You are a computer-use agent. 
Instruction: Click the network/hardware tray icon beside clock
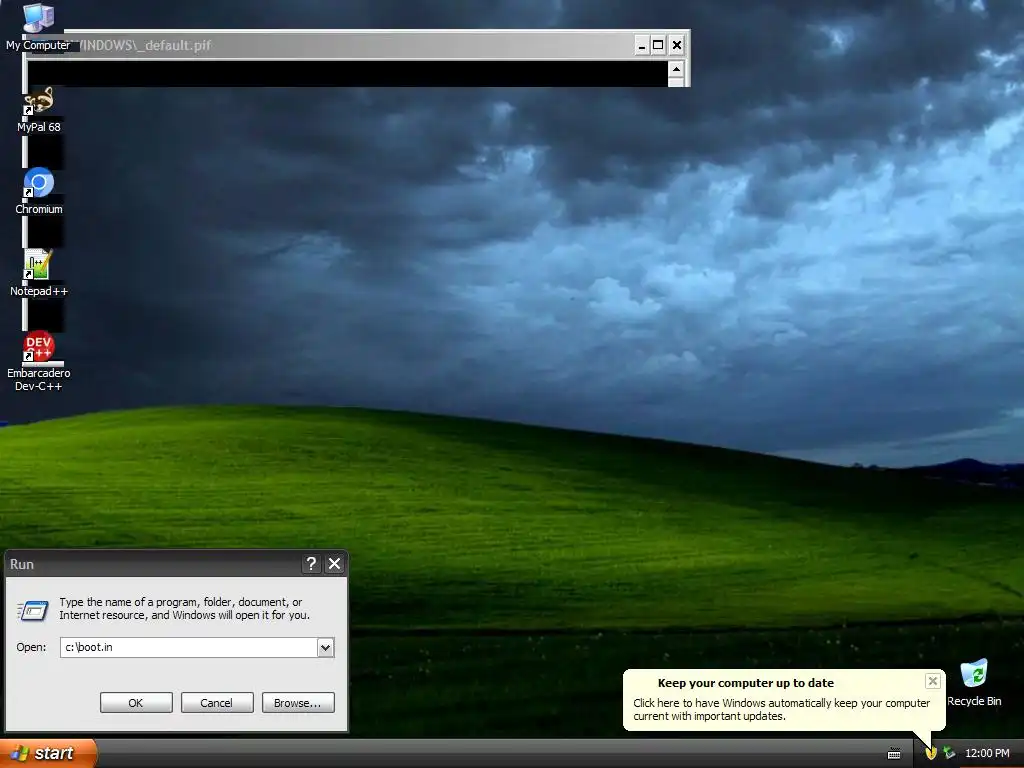tap(950, 753)
